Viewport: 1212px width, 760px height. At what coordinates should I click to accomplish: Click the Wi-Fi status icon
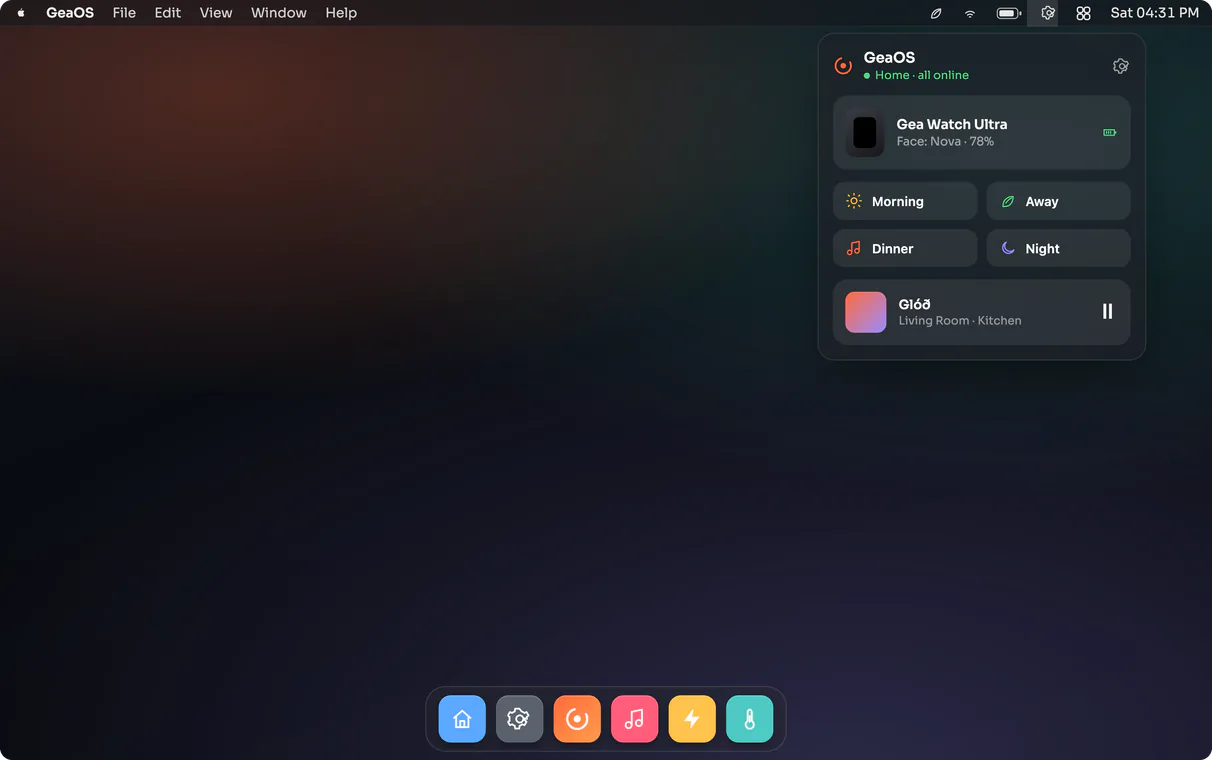pos(970,13)
